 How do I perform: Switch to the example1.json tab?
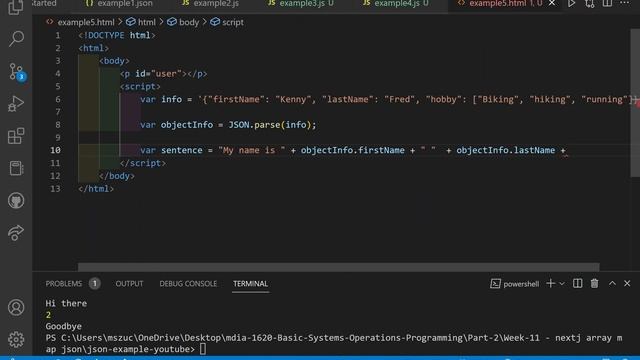(119, 4)
